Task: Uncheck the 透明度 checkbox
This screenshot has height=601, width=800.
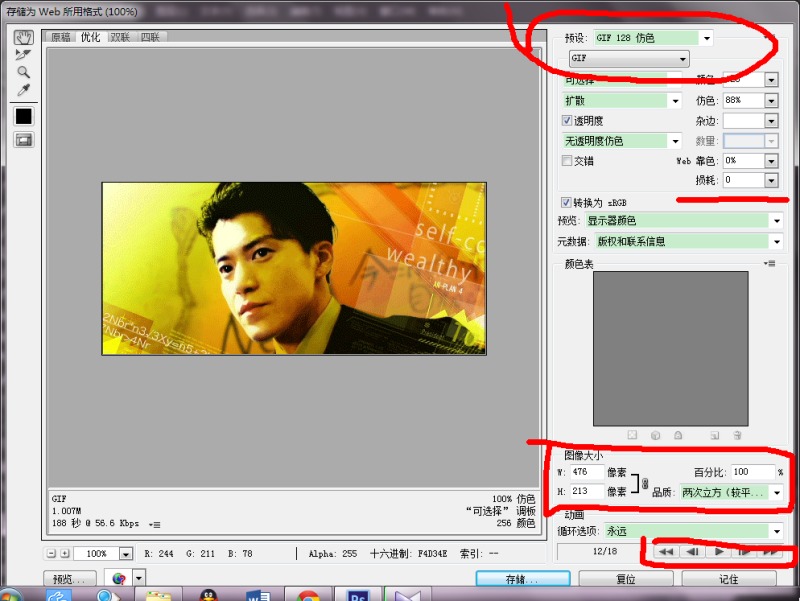Action: pos(568,121)
